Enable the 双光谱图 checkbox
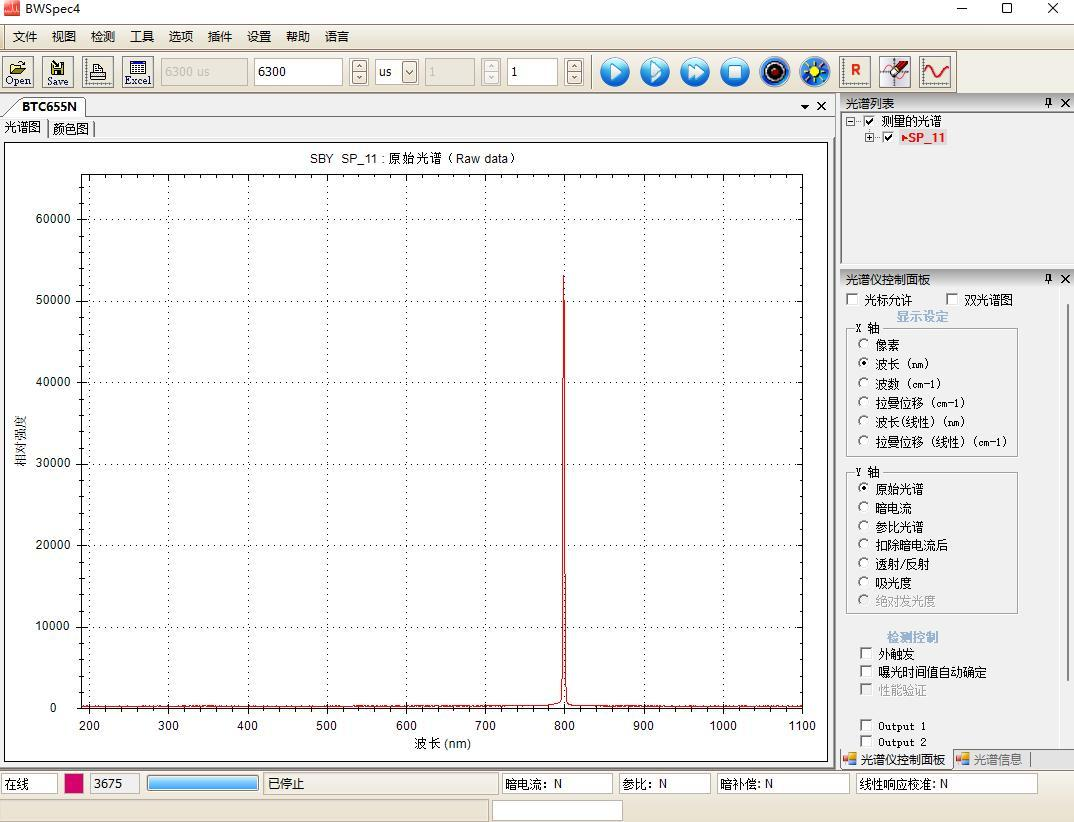This screenshot has height=822, width=1074. 952,300
